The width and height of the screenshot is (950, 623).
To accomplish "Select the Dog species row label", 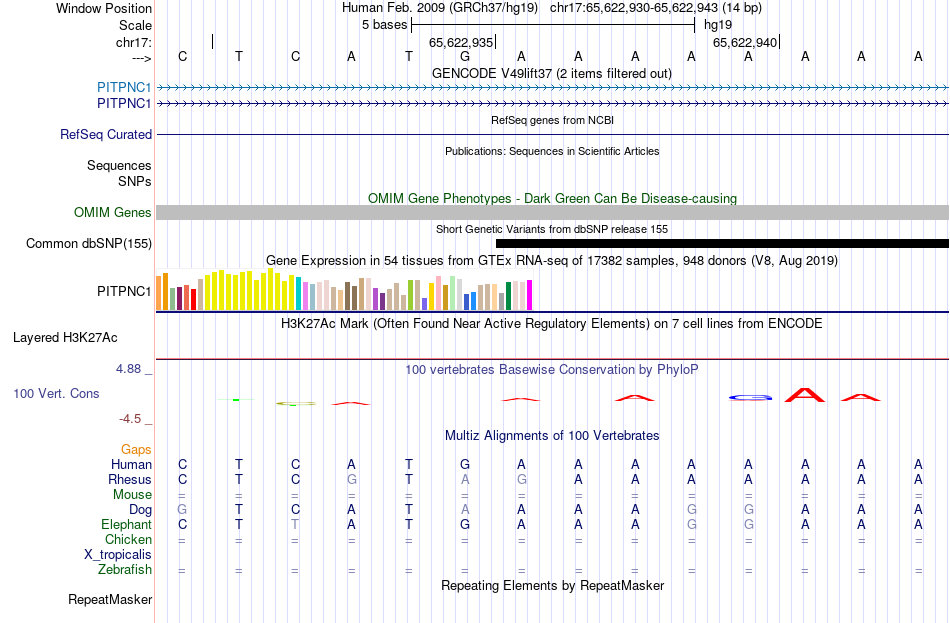I will (x=140, y=510).
